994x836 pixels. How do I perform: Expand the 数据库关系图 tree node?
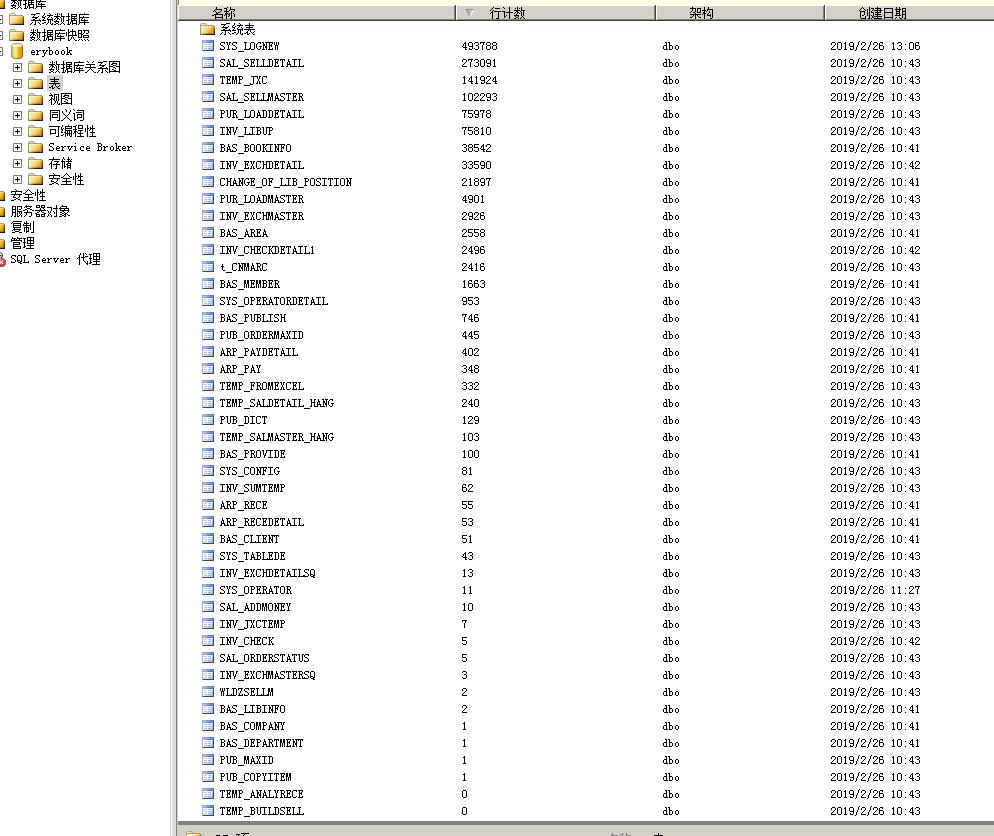(17, 67)
